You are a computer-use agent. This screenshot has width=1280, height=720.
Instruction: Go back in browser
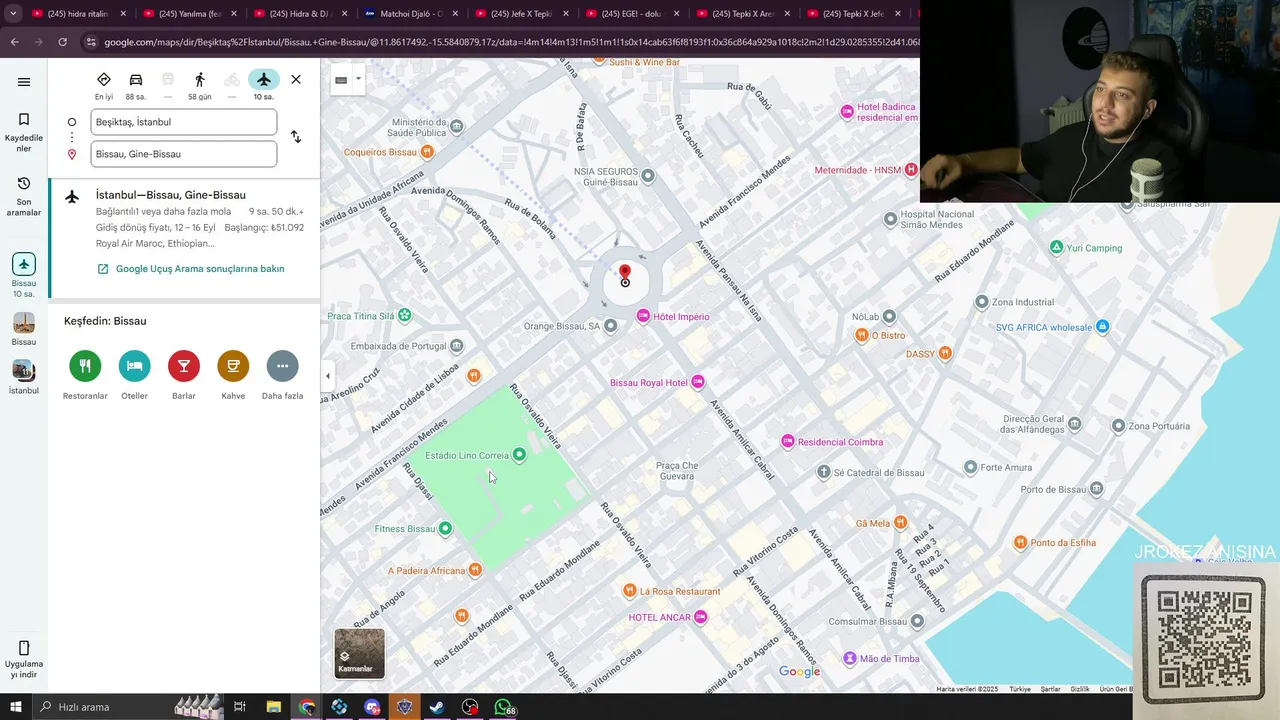pyautogui.click(x=14, y=42)
